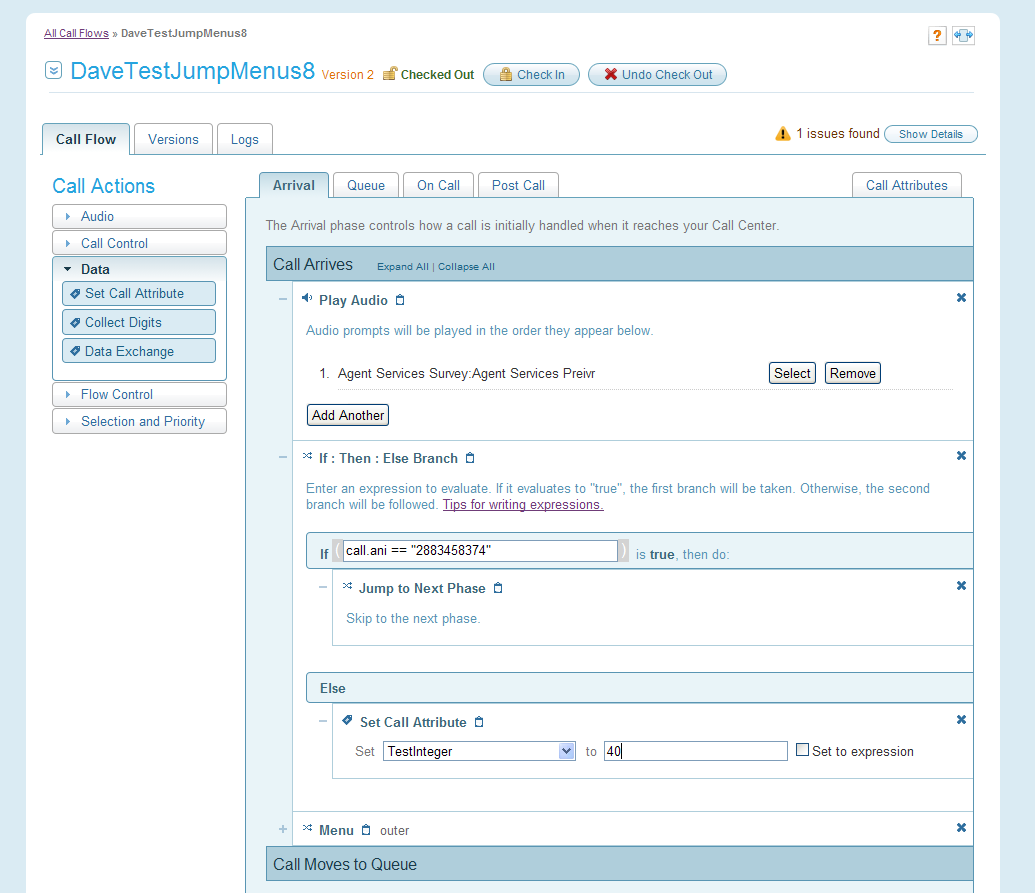Click the expand width arrows icon
The height and width of the screenshot is (893, 1035).
[963, 36]
